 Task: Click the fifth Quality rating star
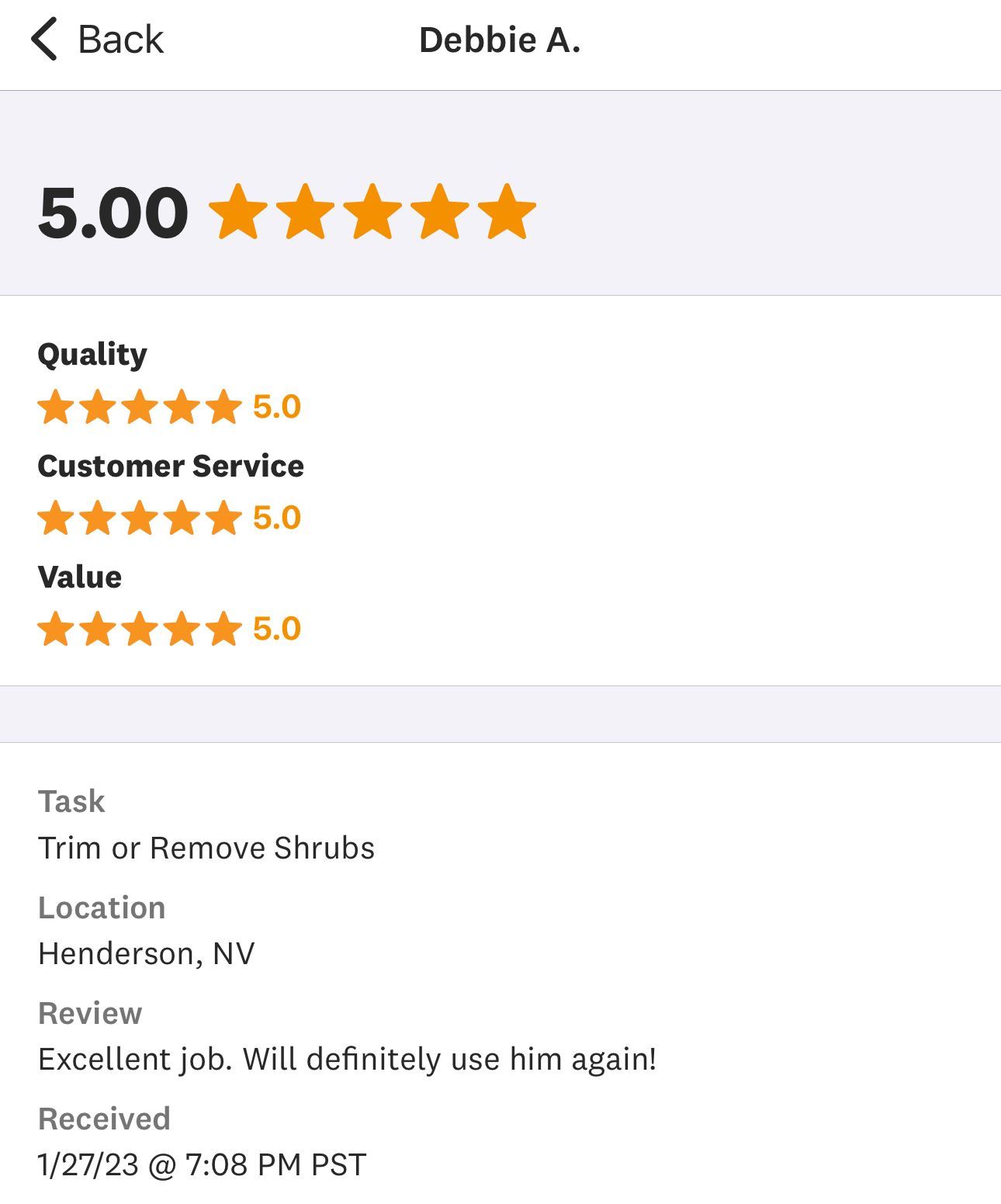(224, 407)
